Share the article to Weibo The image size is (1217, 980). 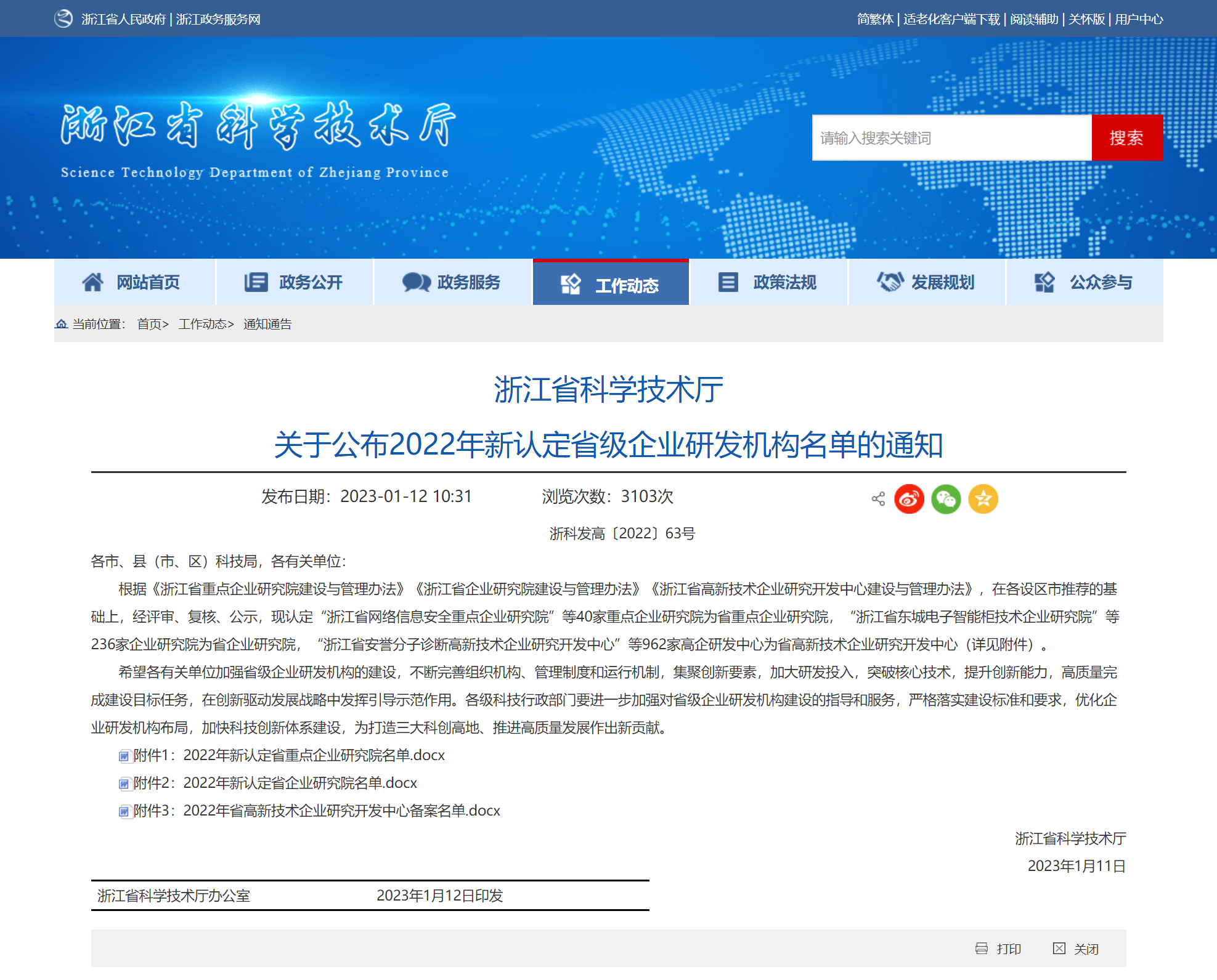click(910, 498)
